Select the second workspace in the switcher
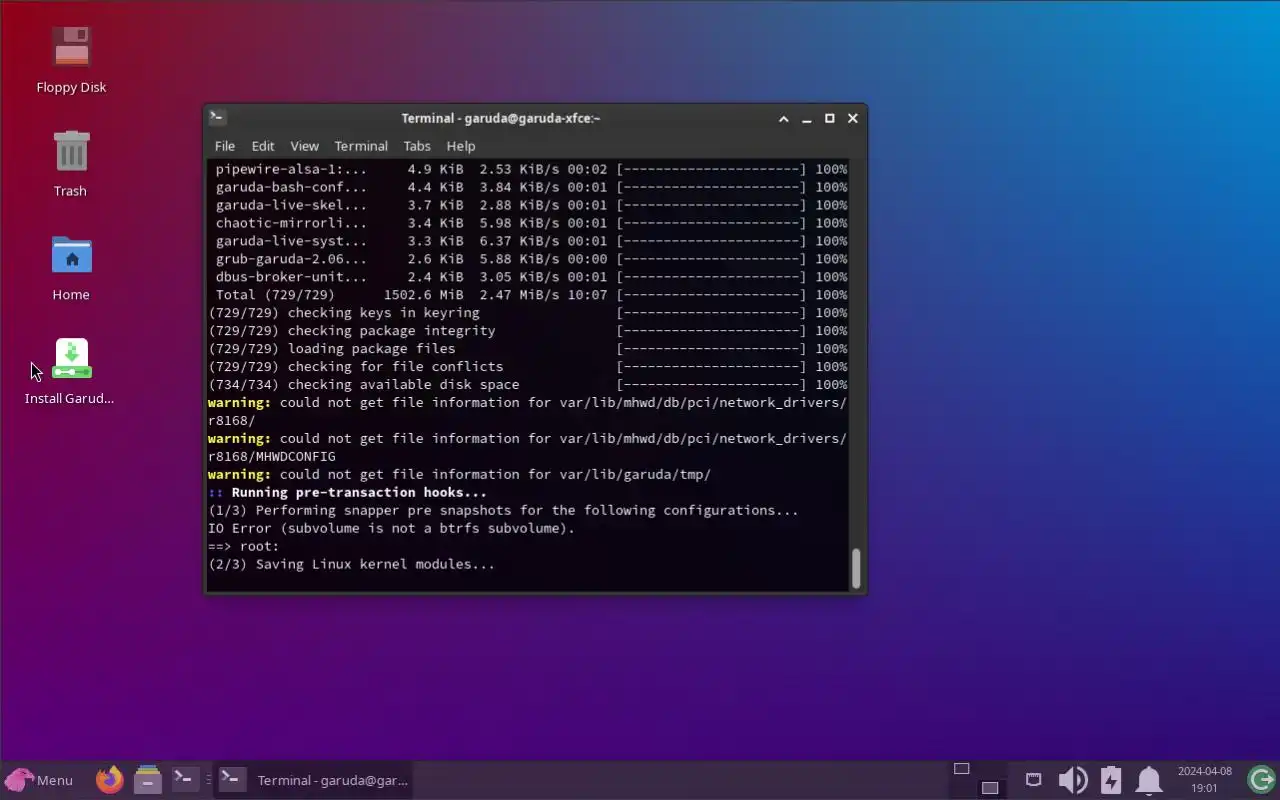Viewport: 1280px width, 800px height. (990, 788)
